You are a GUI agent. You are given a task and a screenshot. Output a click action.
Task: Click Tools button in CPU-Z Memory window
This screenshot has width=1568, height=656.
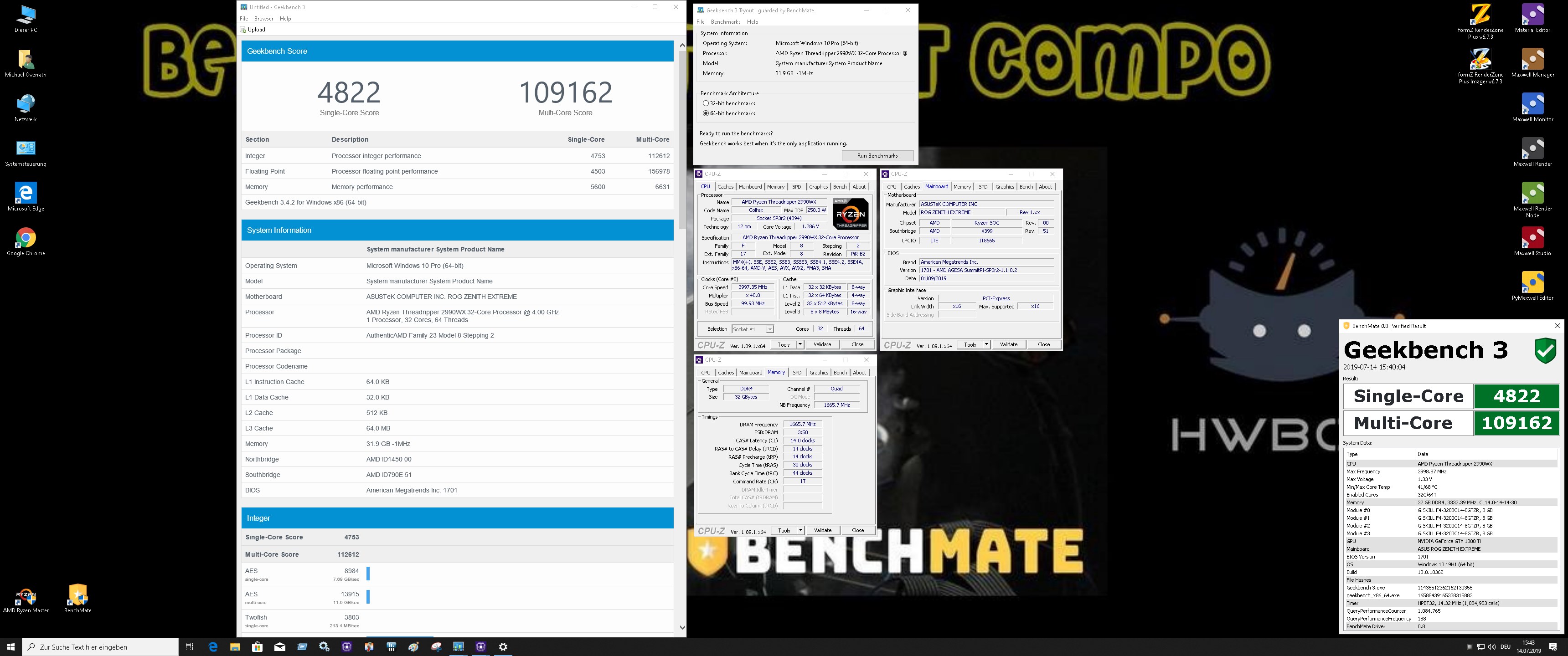tap(784, 530)
